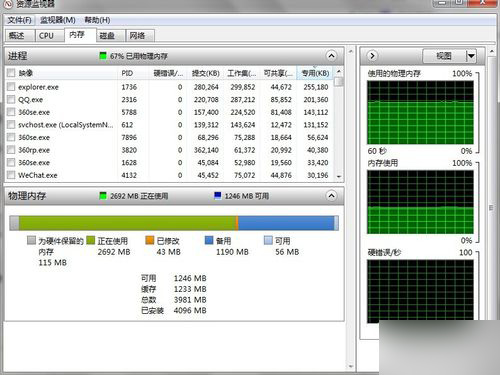This screenshot has height=375, width=500.
Task: Switch to the 磁盘 tab
Action: pyautogui.click(x=110, y=35)
